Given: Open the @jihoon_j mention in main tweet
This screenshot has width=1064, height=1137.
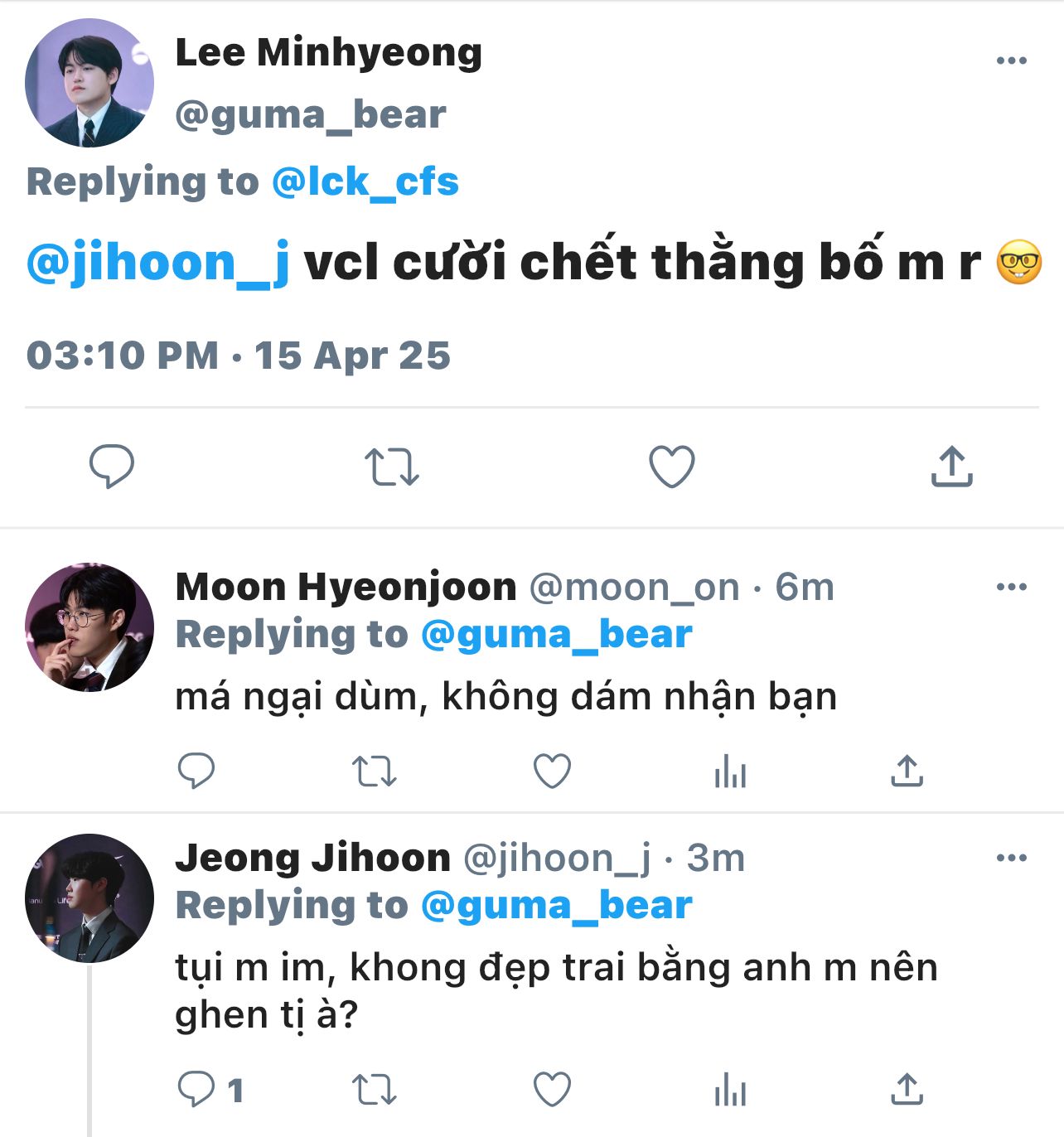Looking at the screenshot, I should coord(158,262).
